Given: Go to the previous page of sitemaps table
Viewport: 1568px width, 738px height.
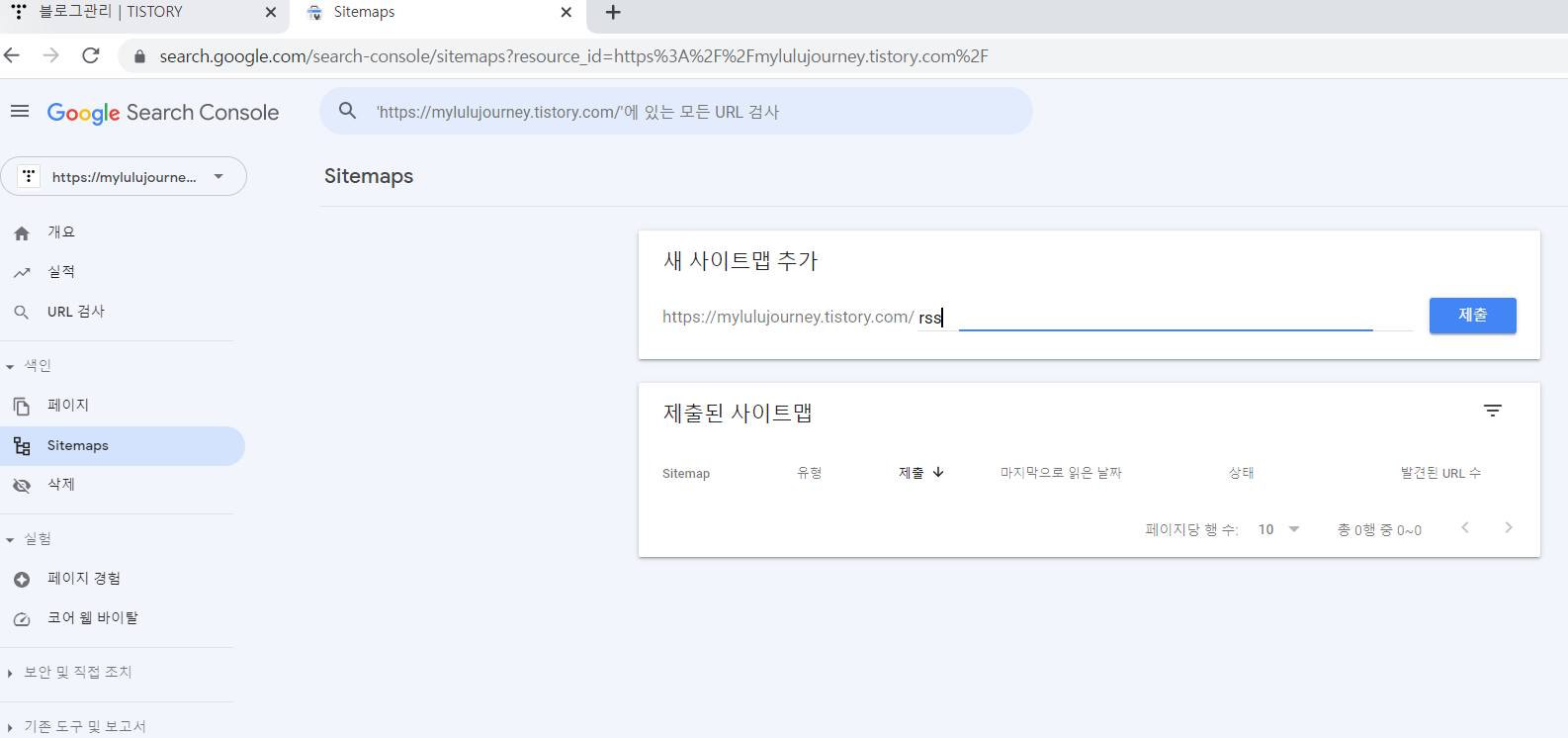Looking at the screenshot, I should [x=1465, y=527].
